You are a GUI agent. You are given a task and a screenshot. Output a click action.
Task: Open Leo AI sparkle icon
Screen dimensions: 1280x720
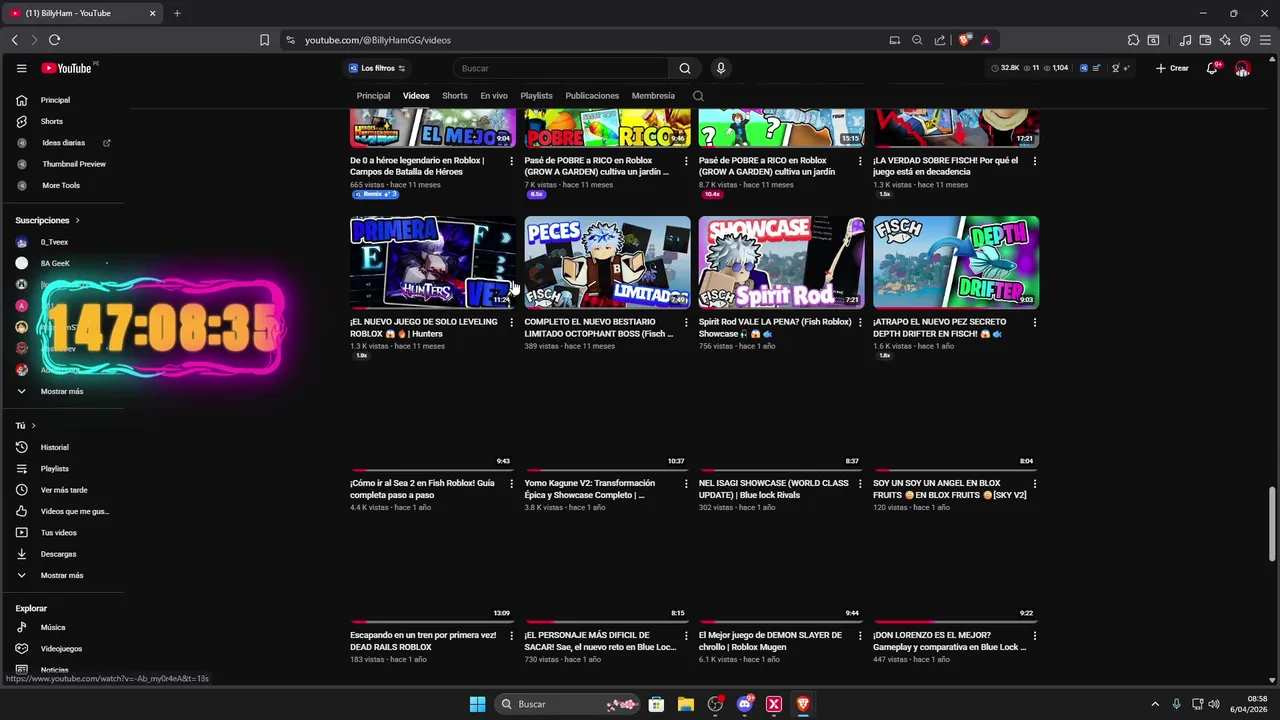click(1225, 40)
